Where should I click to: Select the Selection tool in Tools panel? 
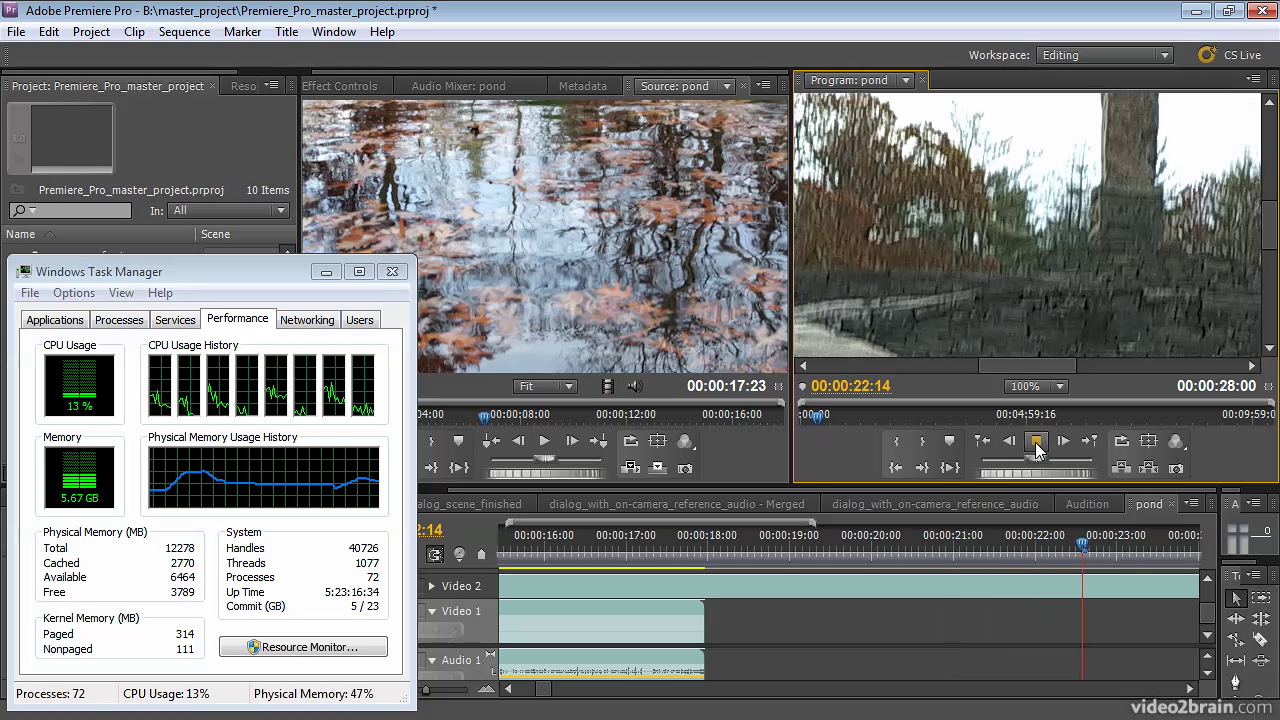pyautogui.click(x=1236, y=598)
